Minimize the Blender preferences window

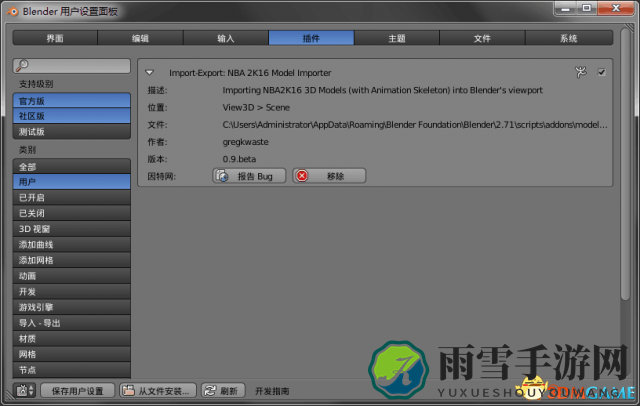(x=565, y=9)
